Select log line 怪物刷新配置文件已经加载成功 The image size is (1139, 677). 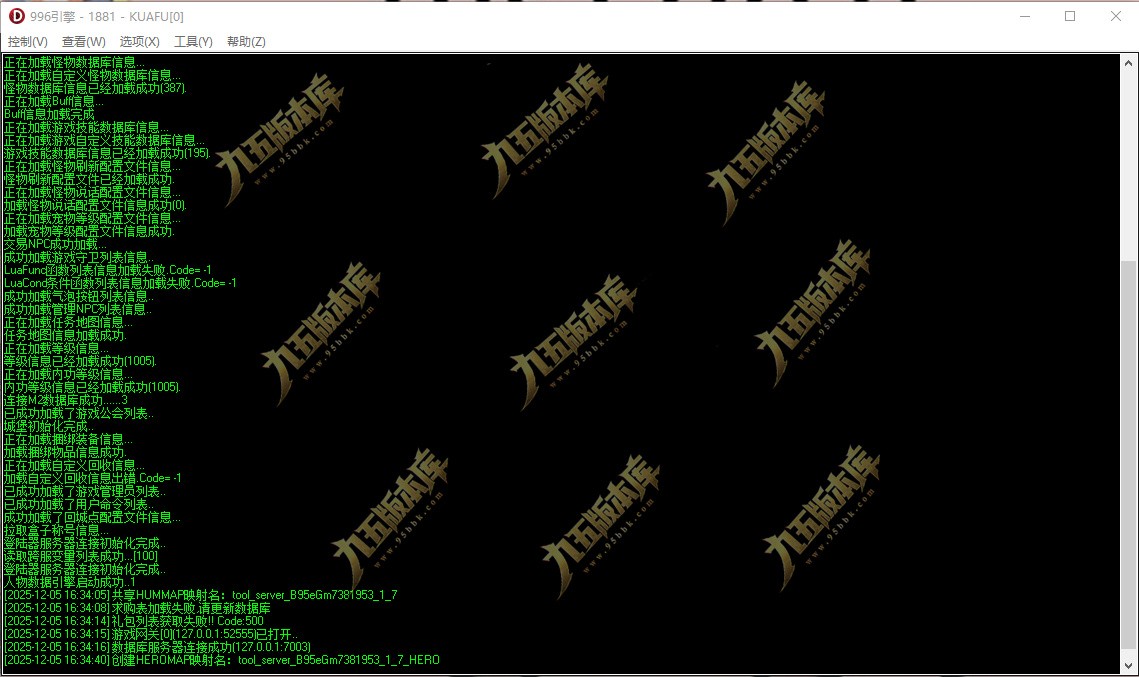pos(89,179)
